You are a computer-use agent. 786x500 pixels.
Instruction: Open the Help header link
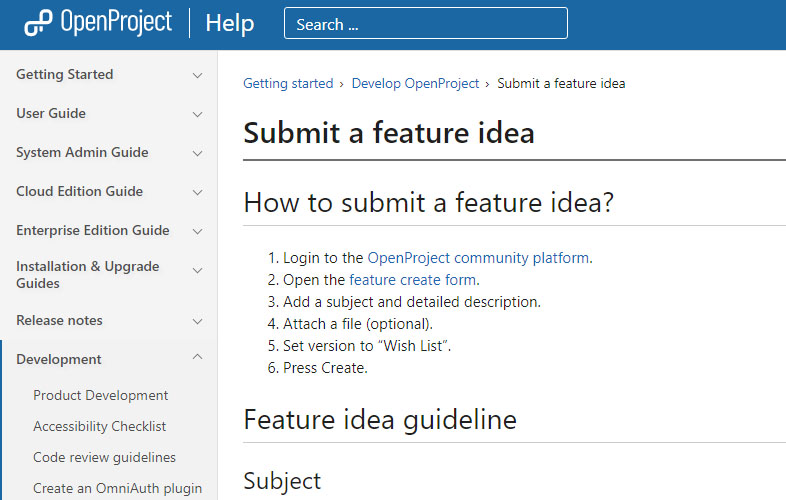pos(229,23)
